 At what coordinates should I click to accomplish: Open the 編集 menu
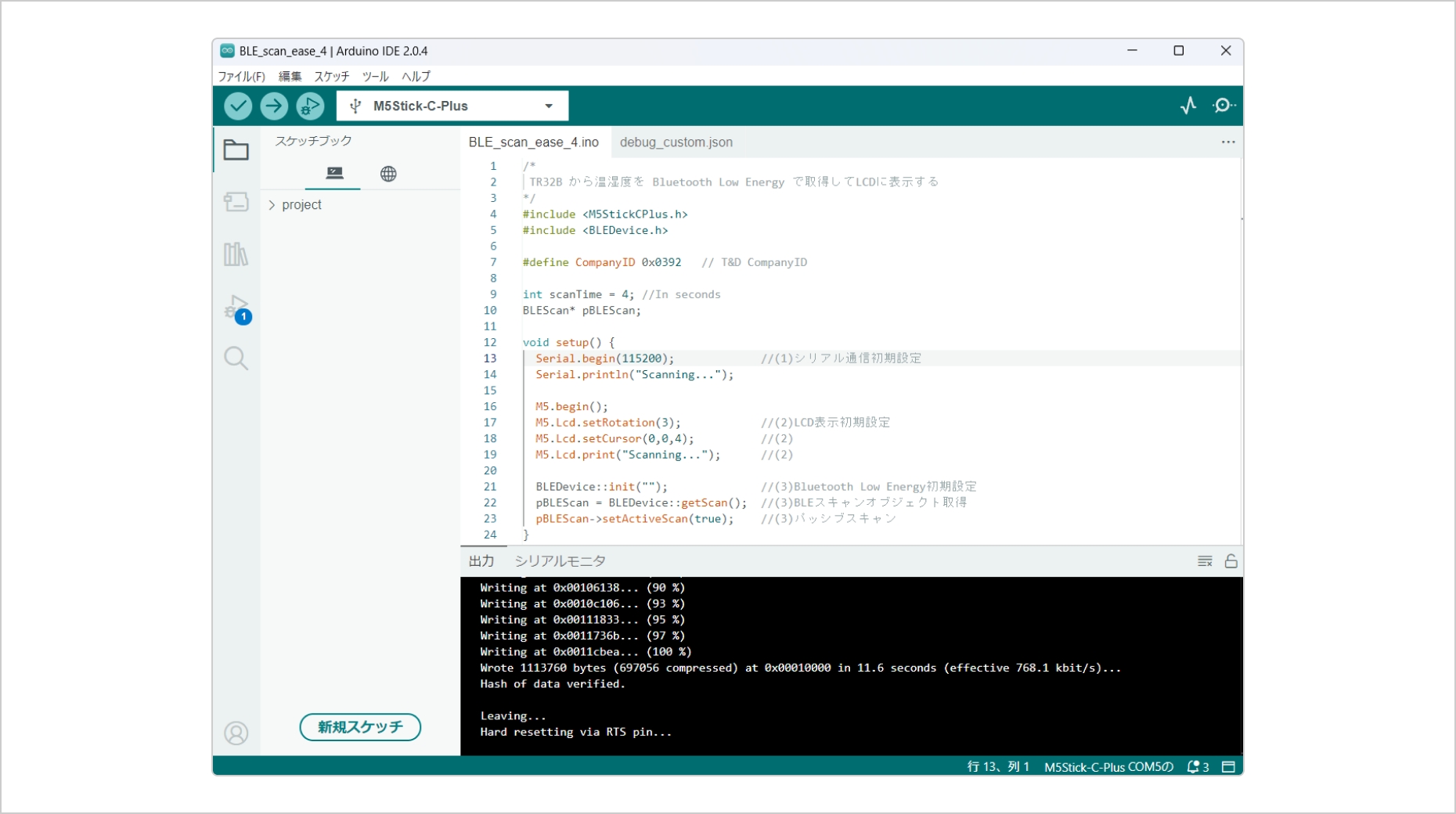290,76
